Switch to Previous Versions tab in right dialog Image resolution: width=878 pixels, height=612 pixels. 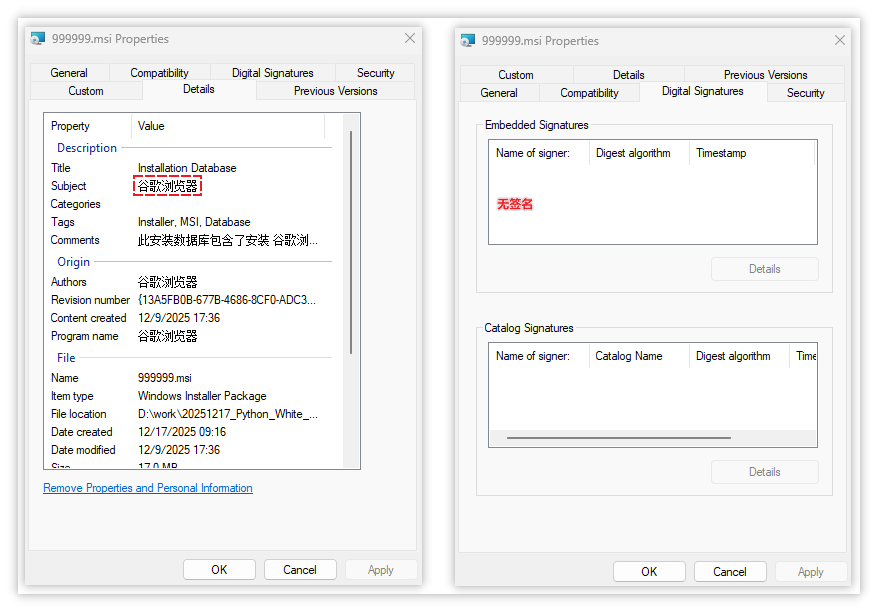765,74
